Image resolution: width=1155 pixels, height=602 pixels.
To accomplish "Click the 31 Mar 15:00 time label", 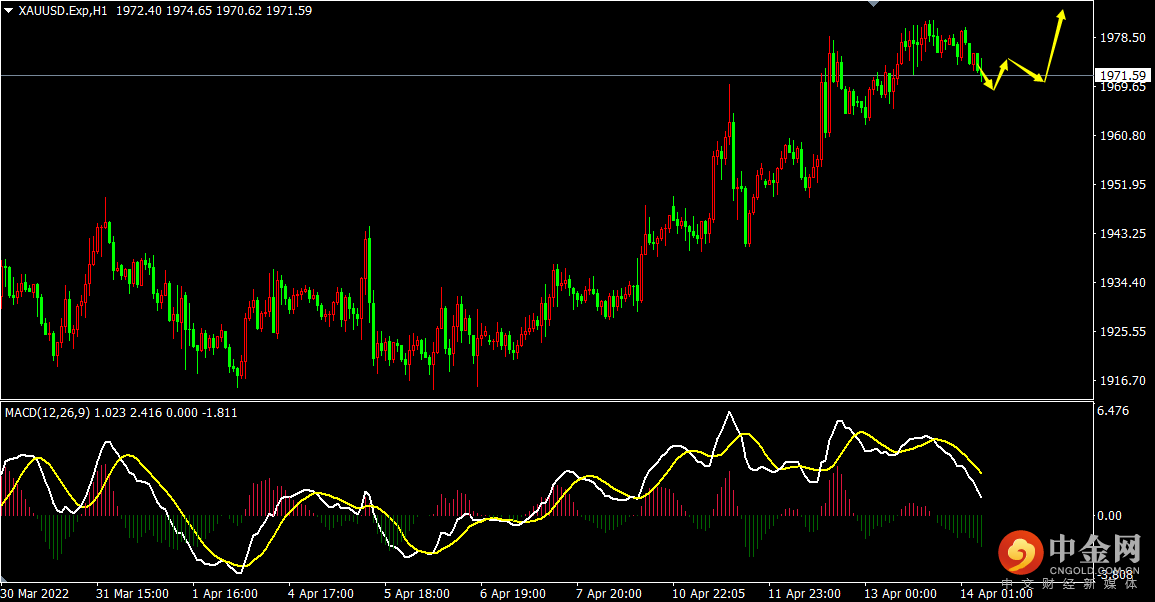I will (133, 594).
